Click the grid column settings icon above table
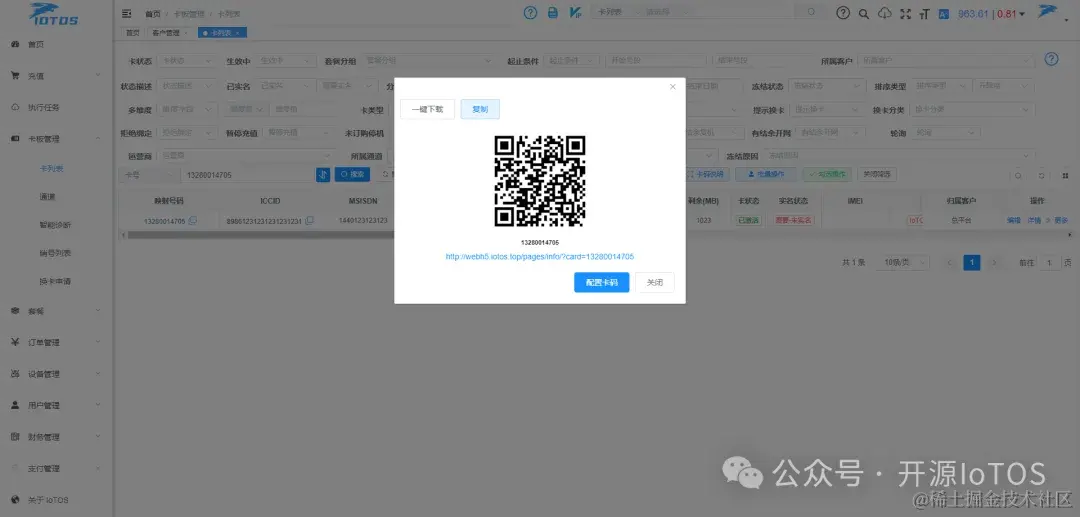This screenshot has width=1080, height=517. click(x=1065, y=175)
